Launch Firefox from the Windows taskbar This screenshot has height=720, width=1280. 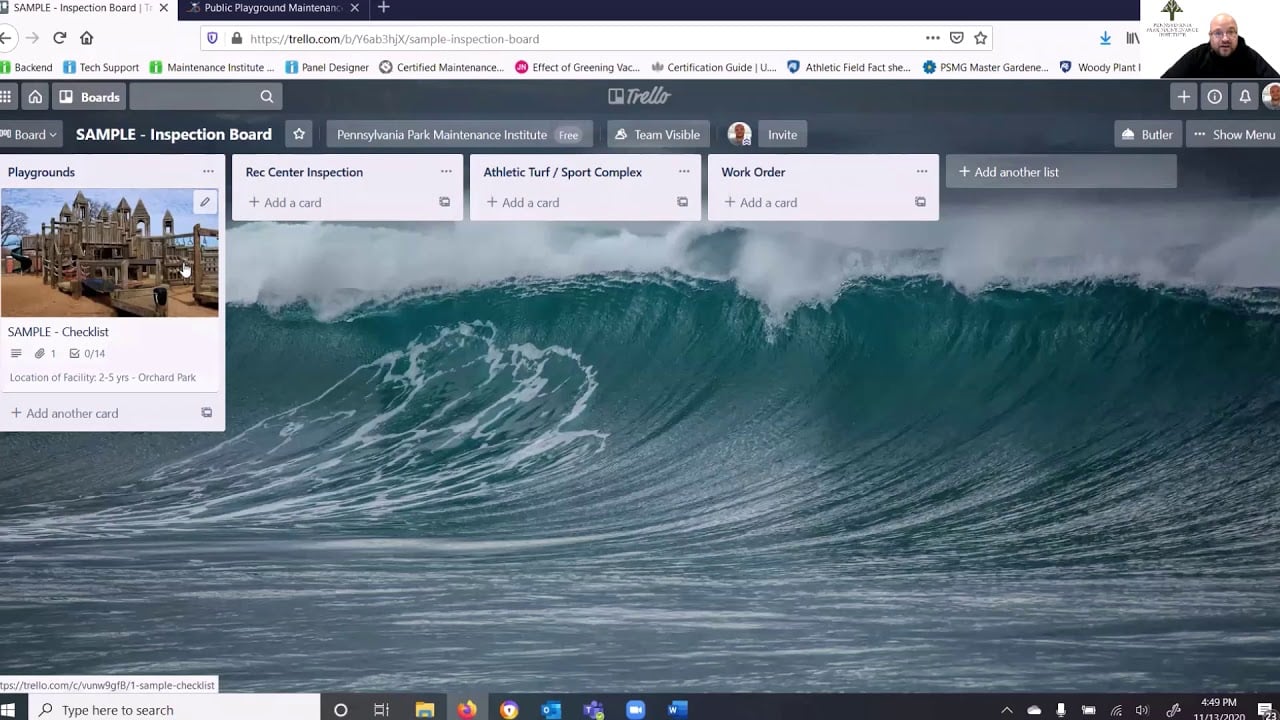(x=467, y=709)
